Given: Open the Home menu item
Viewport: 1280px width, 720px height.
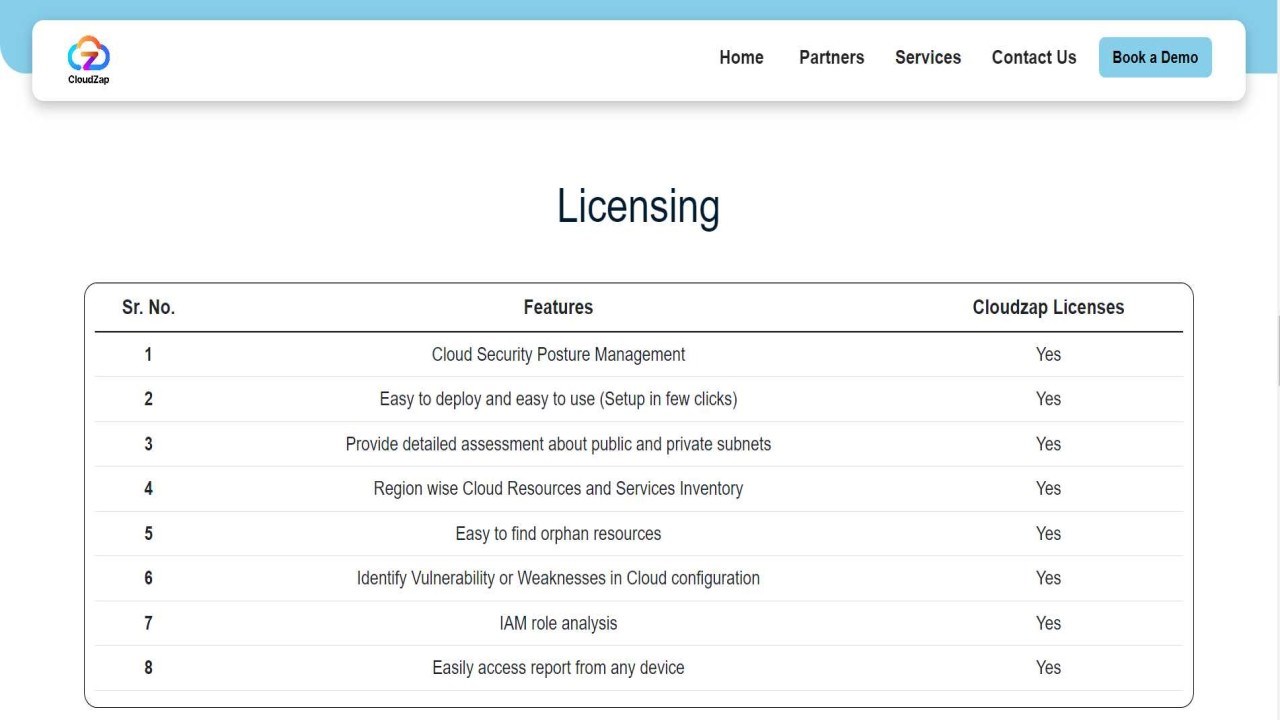Looking at the screenshot, I should pyautogui.click(x=741, y=58).
